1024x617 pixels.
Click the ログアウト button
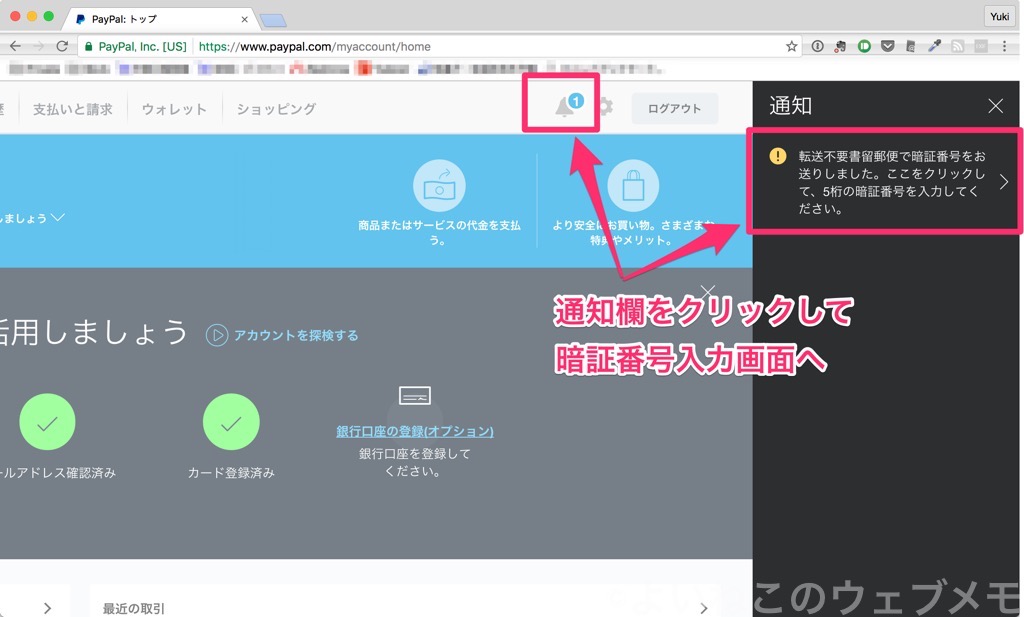click(x=674, y=109)
